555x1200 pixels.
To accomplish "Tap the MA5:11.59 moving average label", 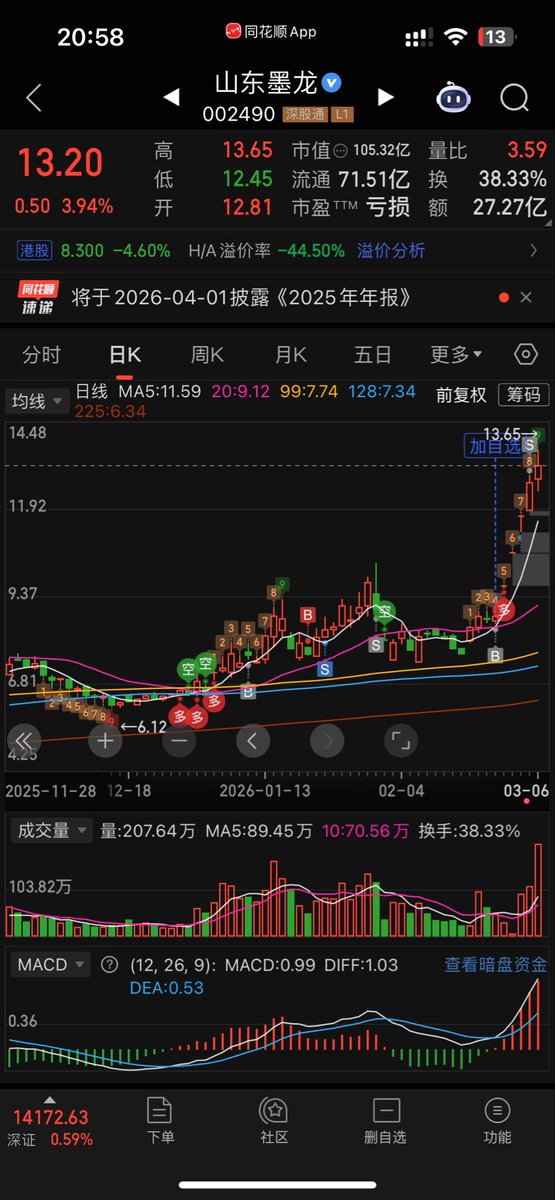I will (160, 391).
